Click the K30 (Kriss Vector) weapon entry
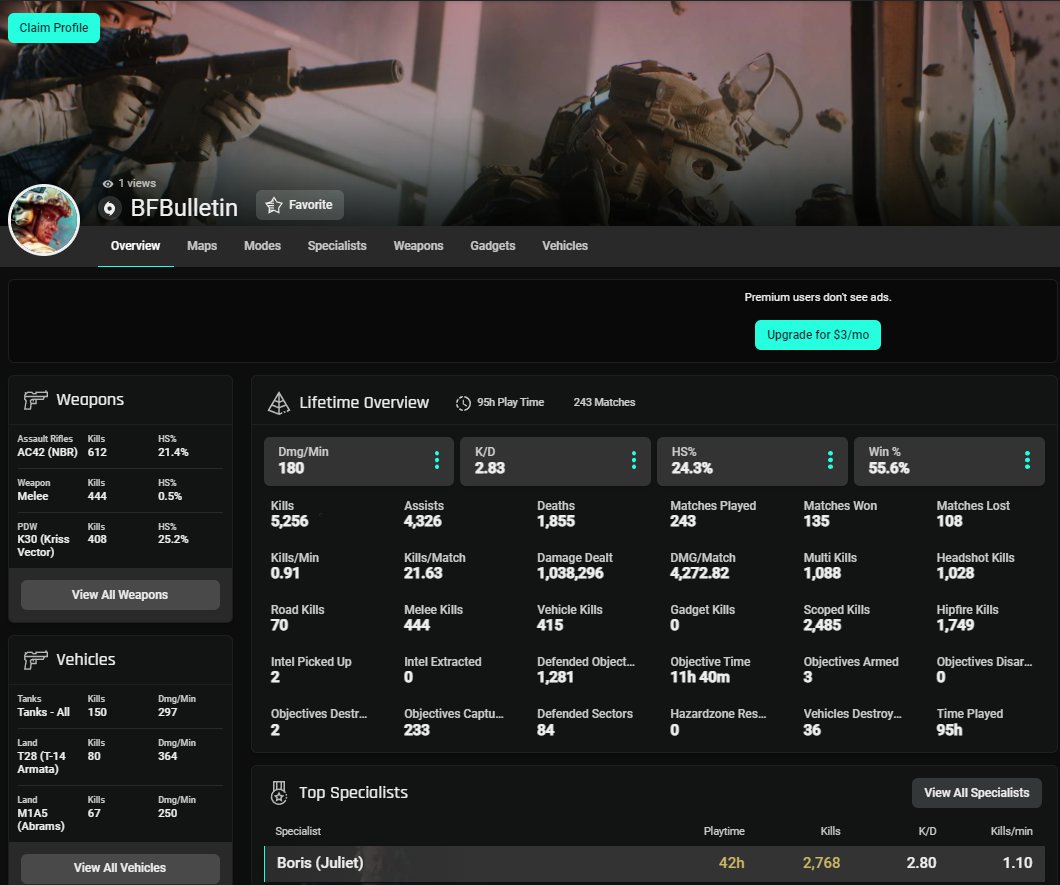Image resolution: width=1060 pixels, height=885 pixels. 120,540
